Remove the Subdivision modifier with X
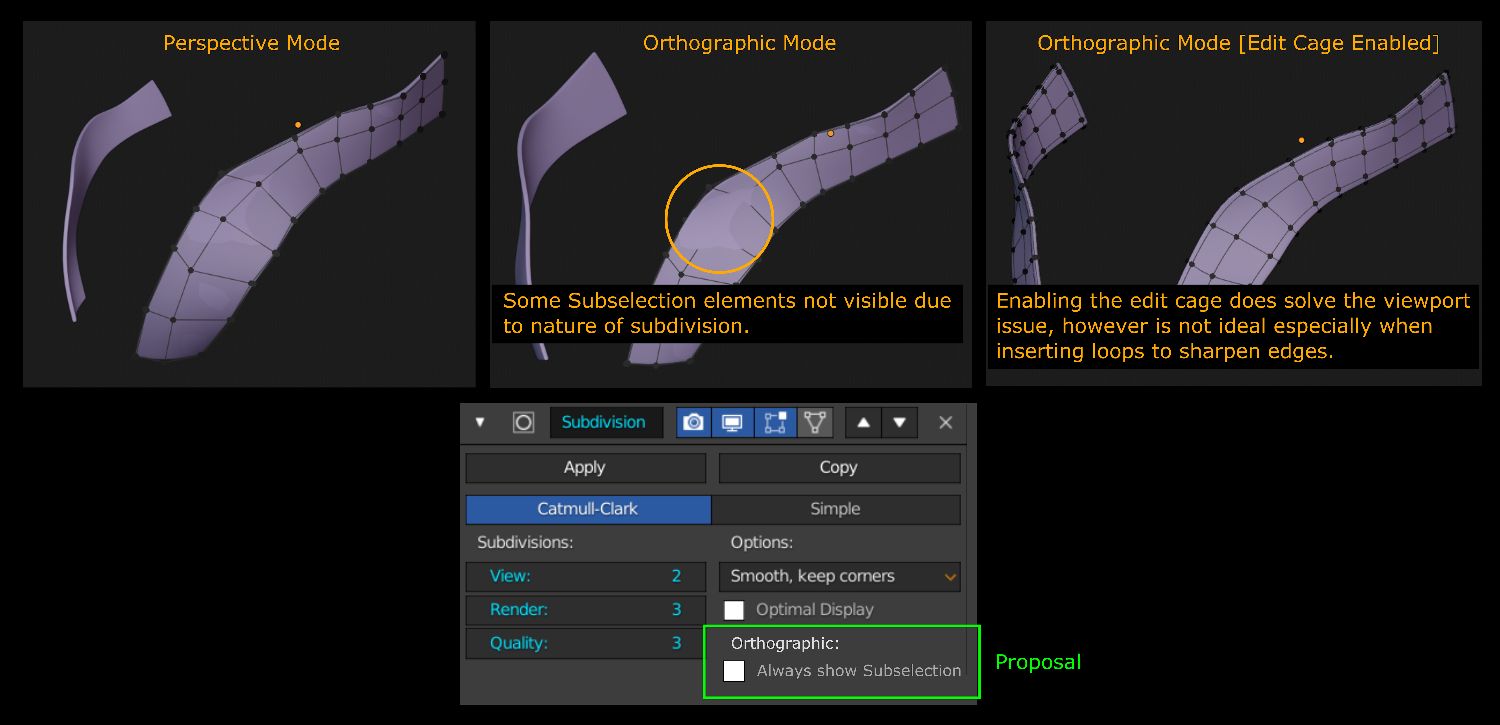Image resolution: width=1500 pixels, height=725 pixels. pos(946,422)
